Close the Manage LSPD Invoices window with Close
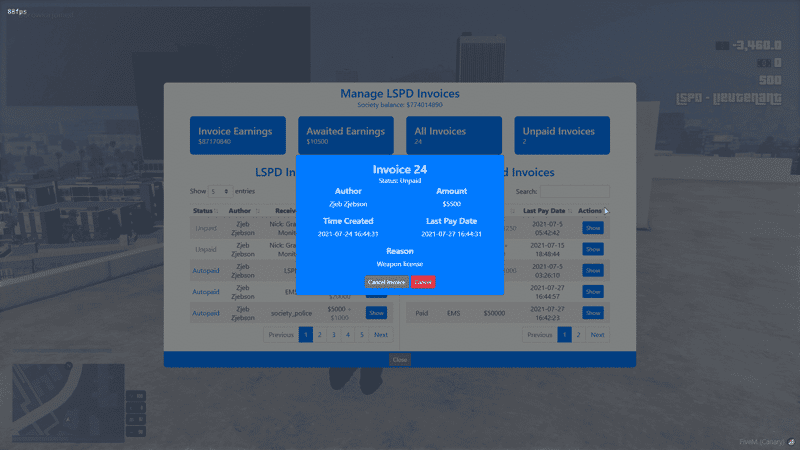This screenshot has height=450, width=800. pyautogui.click(x=399, y=360)
